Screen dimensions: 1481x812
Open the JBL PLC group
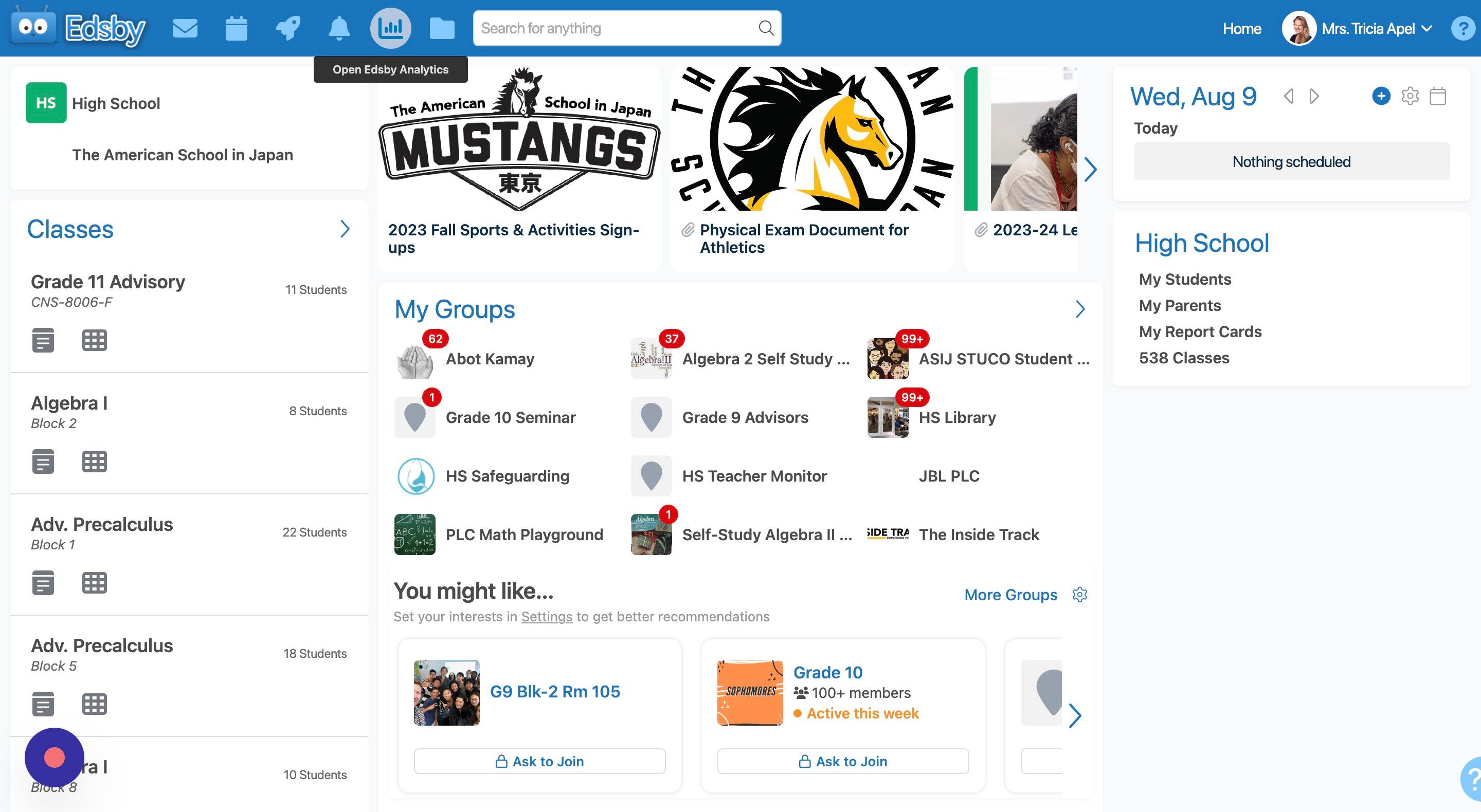coord(949,476)
